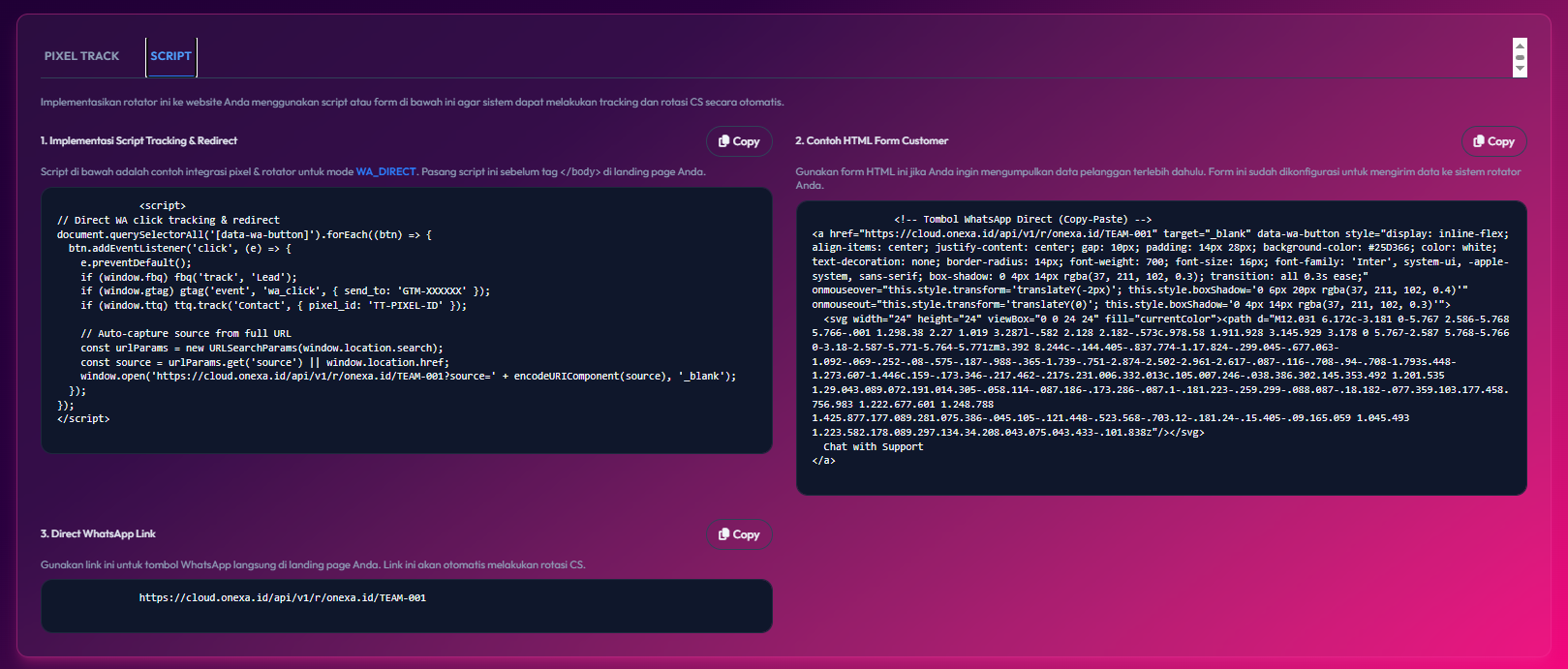Click the onmouseover handler code line

(1140, 289)
